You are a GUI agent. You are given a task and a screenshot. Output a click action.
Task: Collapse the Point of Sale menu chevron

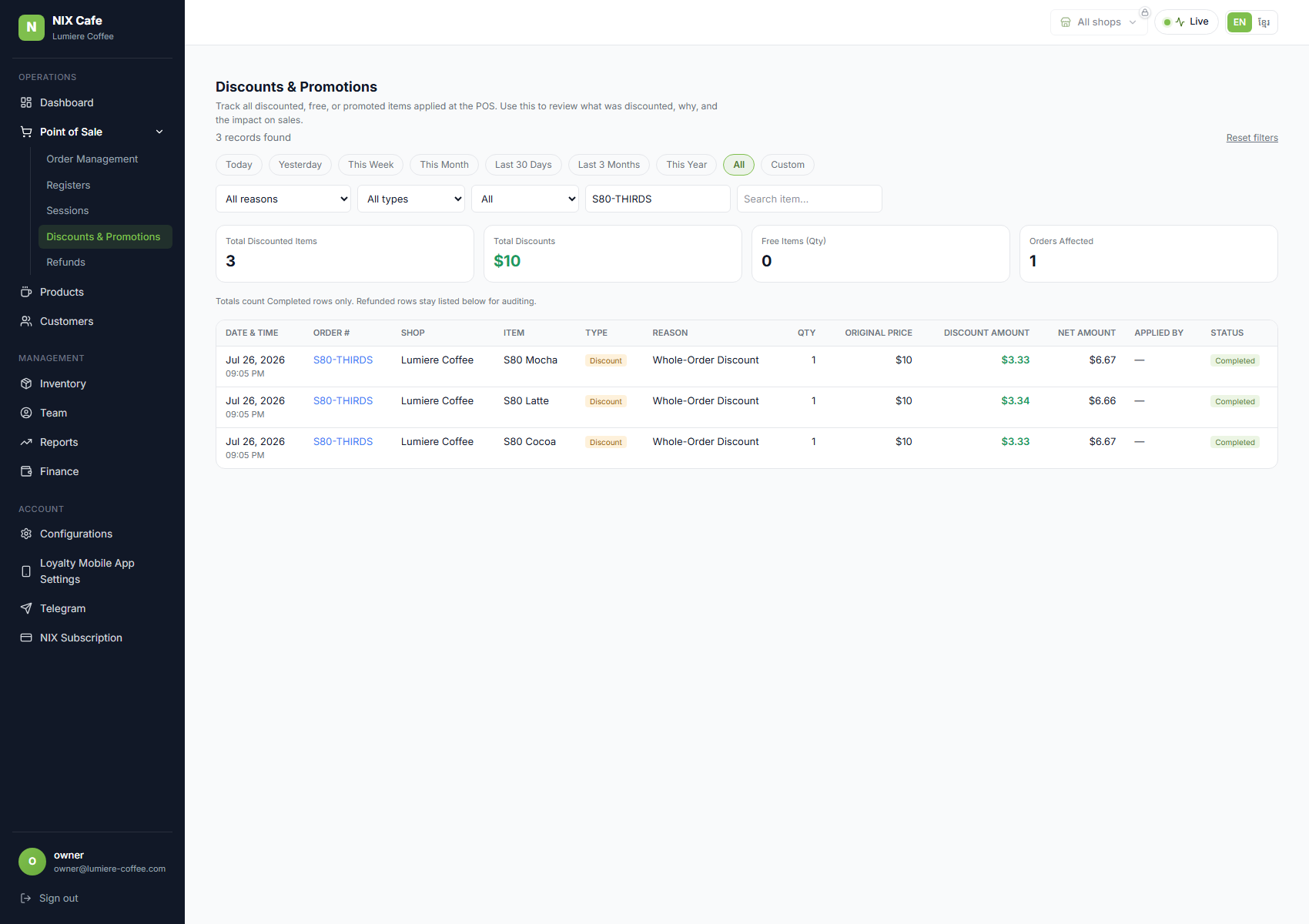(159, 132)
